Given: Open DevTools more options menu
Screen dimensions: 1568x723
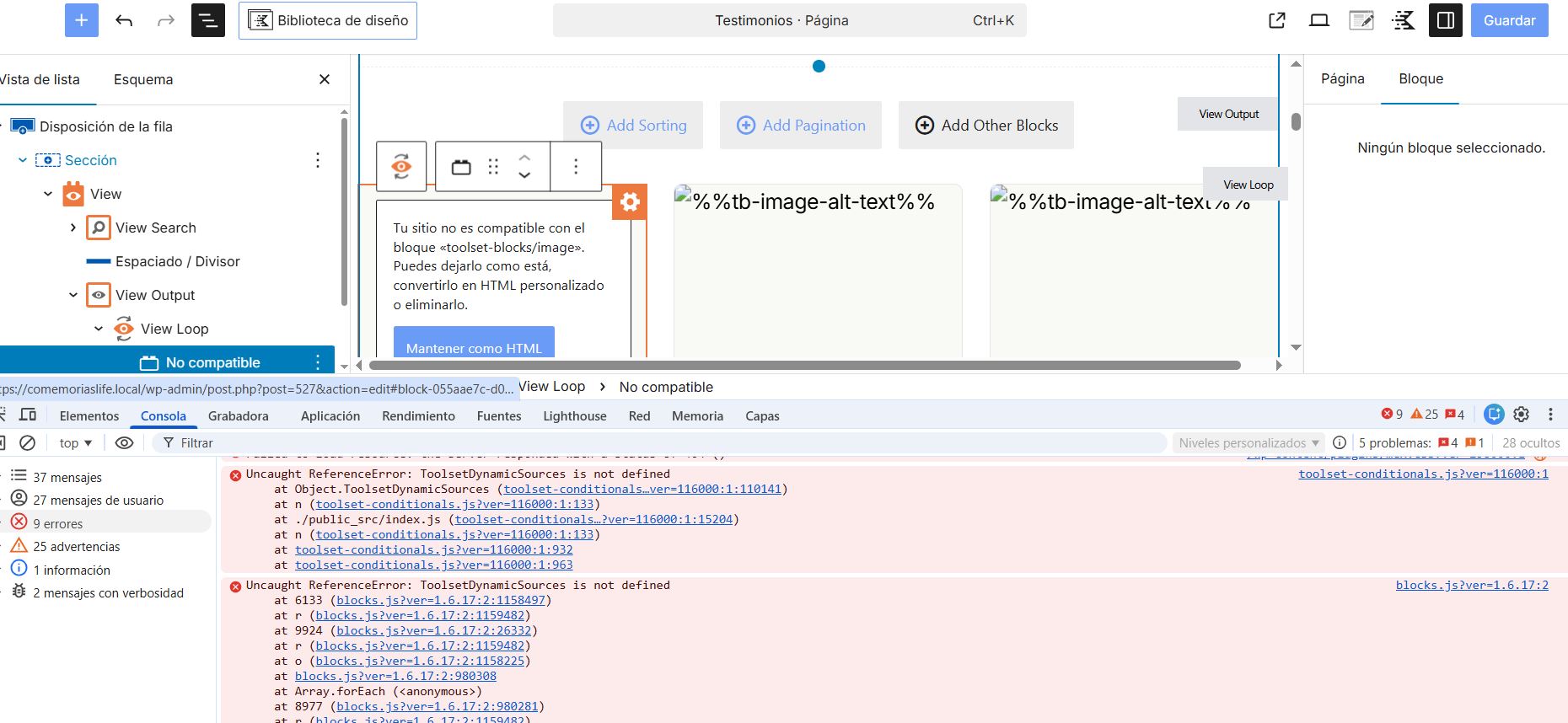Looking at the screenshot, I should coord(1550,414).
